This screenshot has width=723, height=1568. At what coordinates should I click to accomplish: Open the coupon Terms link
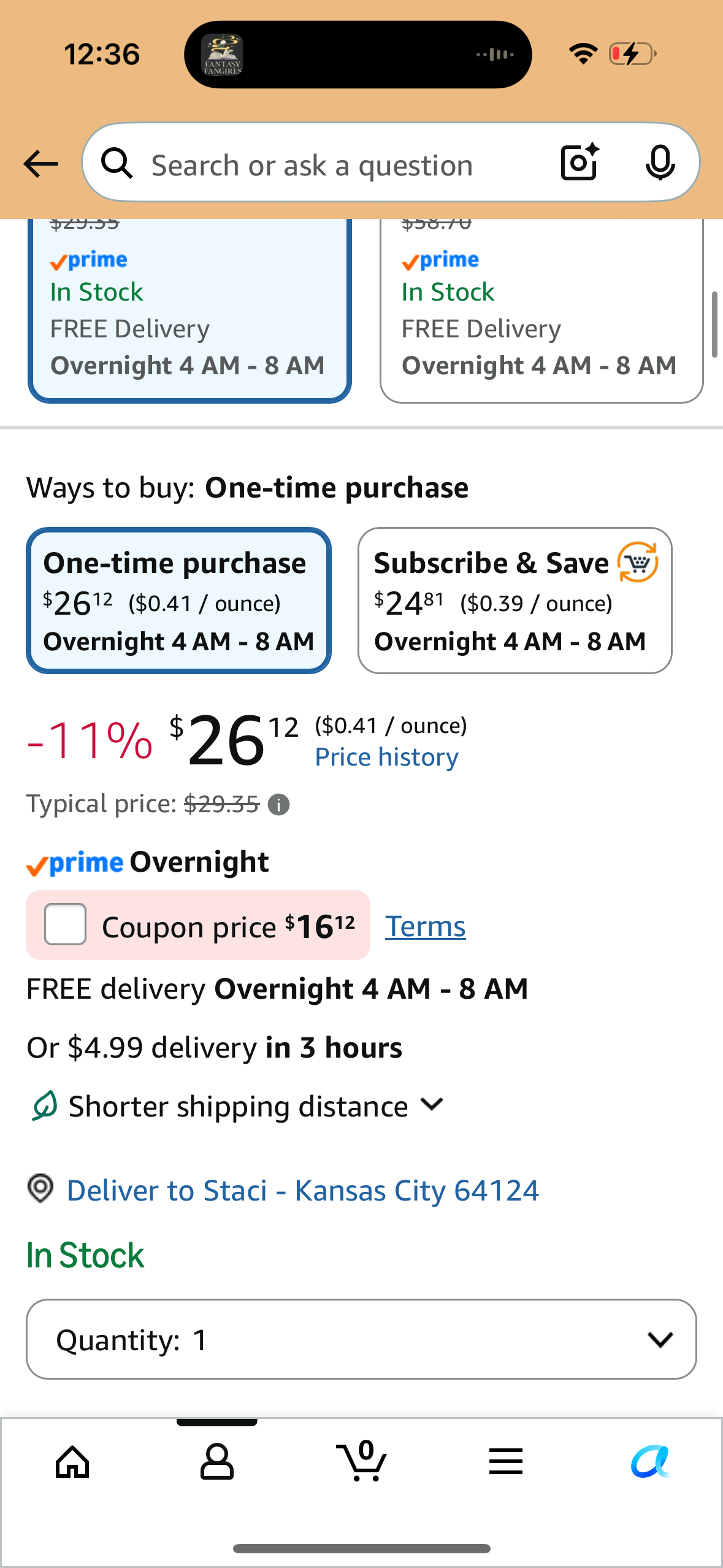pos(425,926)
